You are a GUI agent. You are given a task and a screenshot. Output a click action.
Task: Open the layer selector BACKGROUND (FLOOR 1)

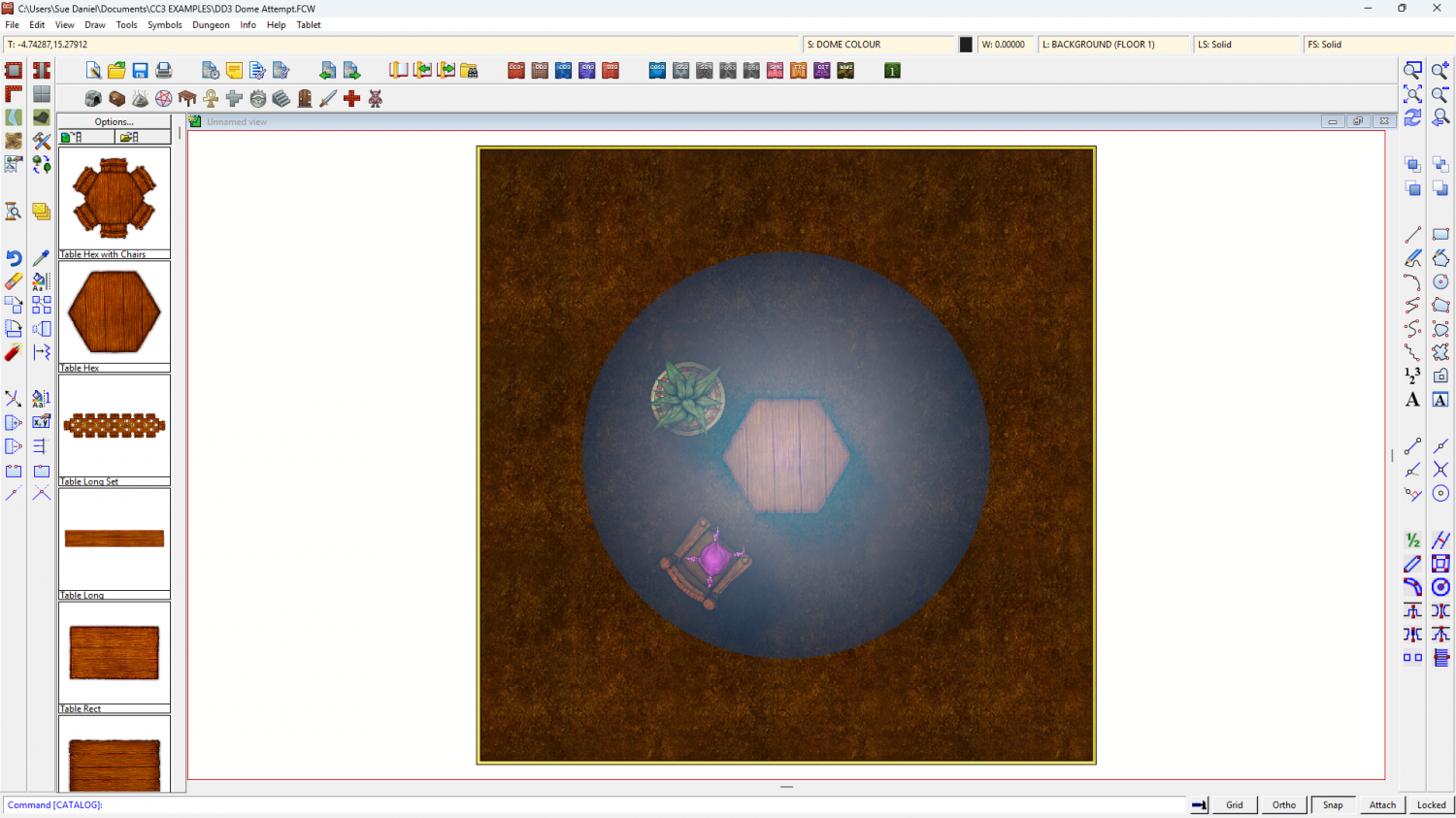click(x=1112, y=45)
